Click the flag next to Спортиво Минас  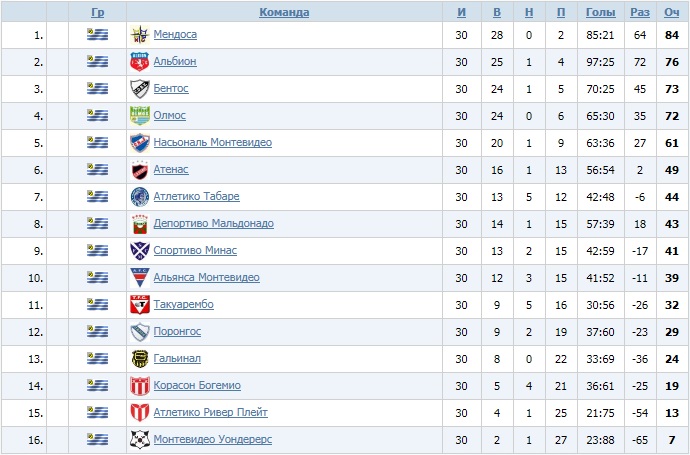coord(97,250)
